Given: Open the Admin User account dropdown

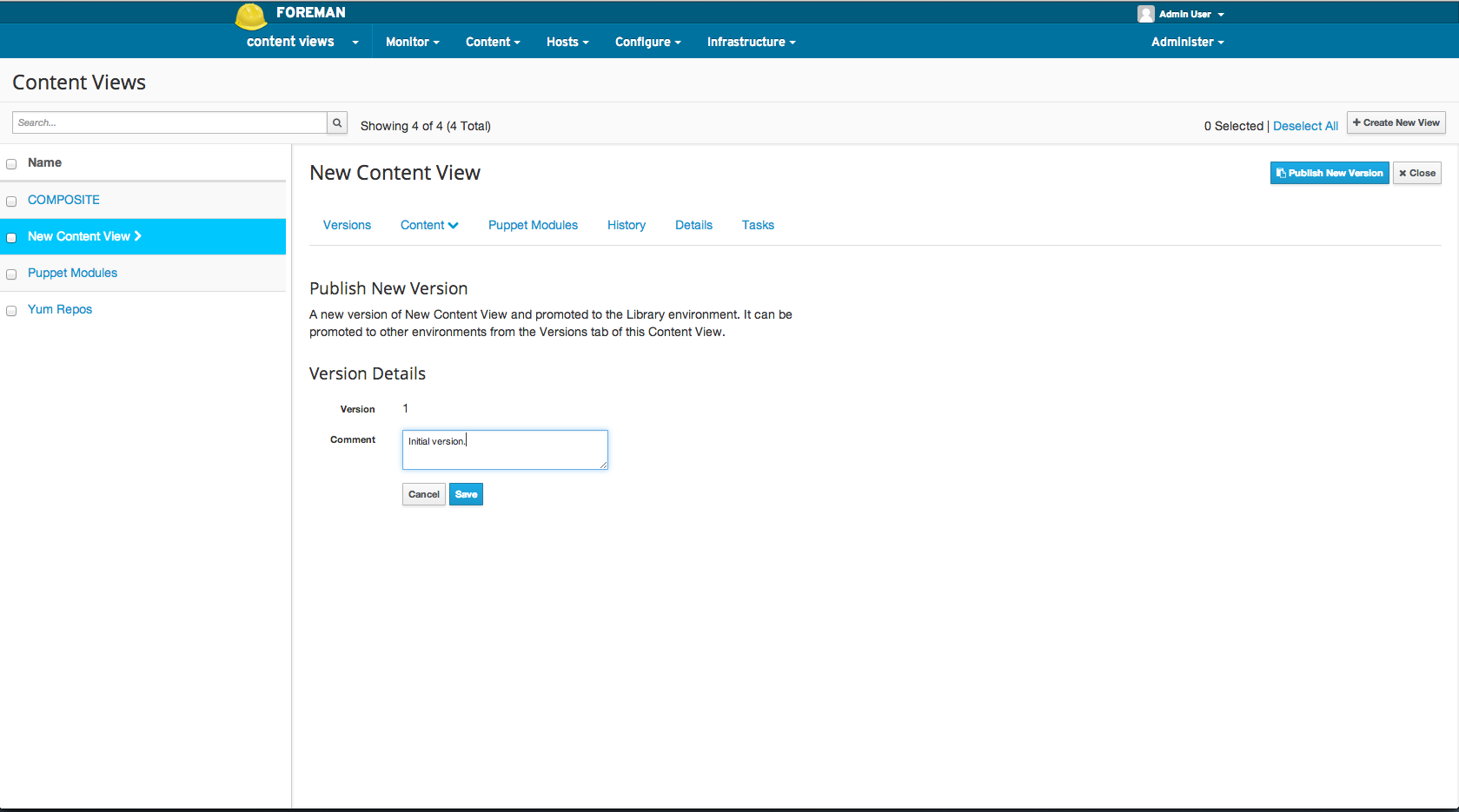Looking at the screenshot, I should (1190, 14).
